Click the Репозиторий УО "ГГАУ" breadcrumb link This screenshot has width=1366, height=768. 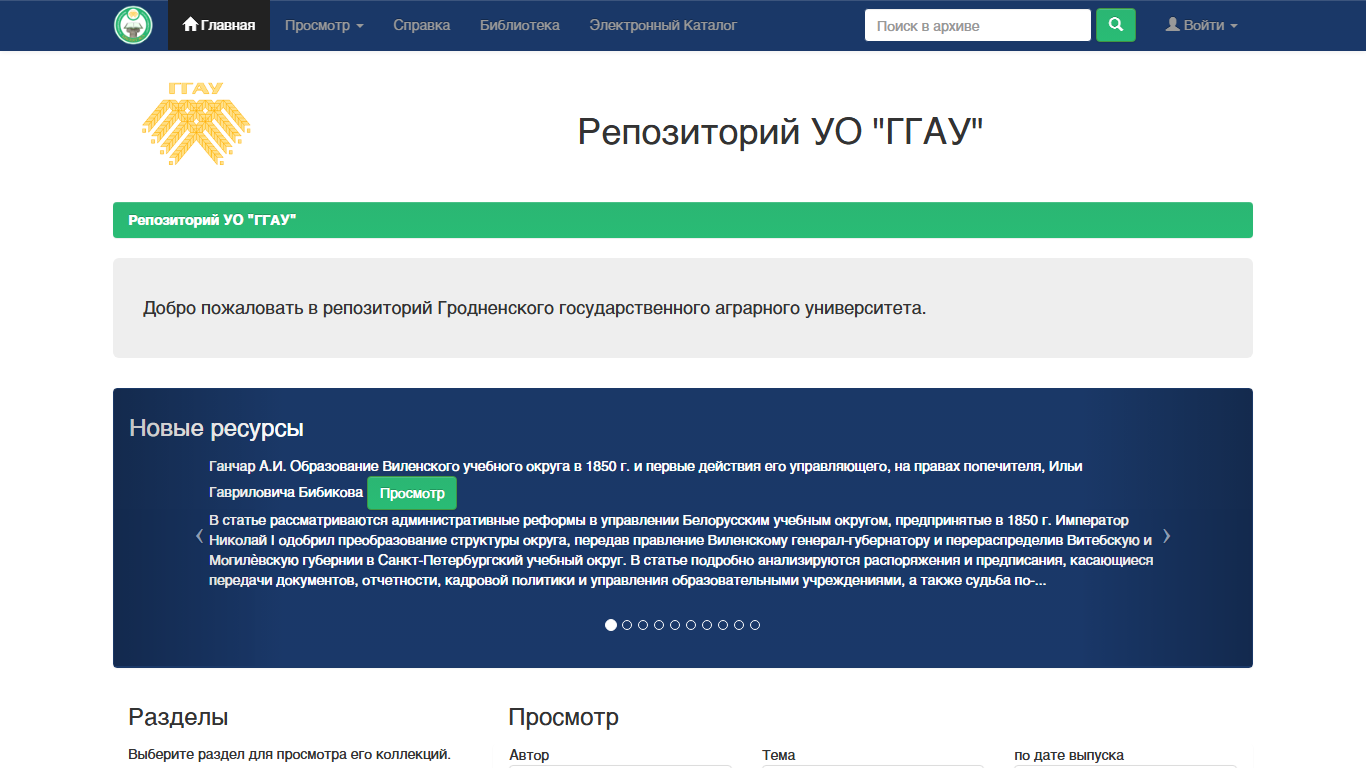coord(213,220)
